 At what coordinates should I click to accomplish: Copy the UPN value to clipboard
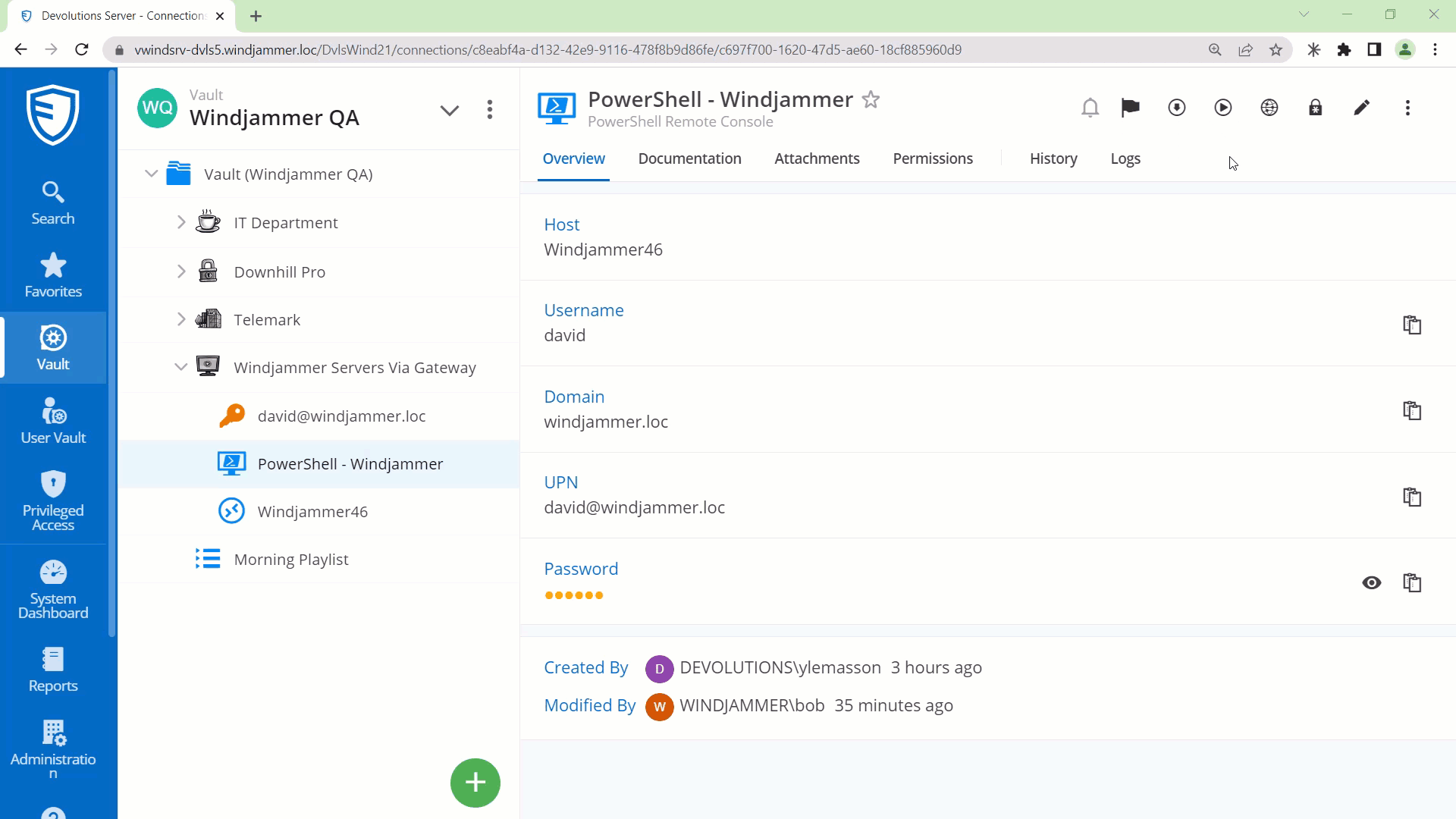click(x=1412, y=497)
